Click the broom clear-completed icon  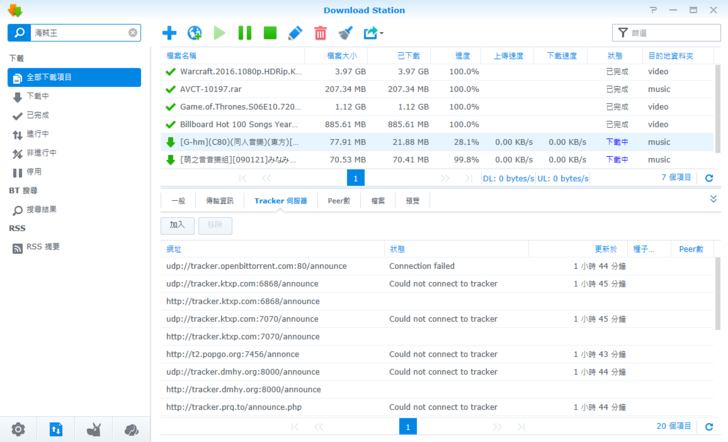pyautogui.click(x=346, y=33)
